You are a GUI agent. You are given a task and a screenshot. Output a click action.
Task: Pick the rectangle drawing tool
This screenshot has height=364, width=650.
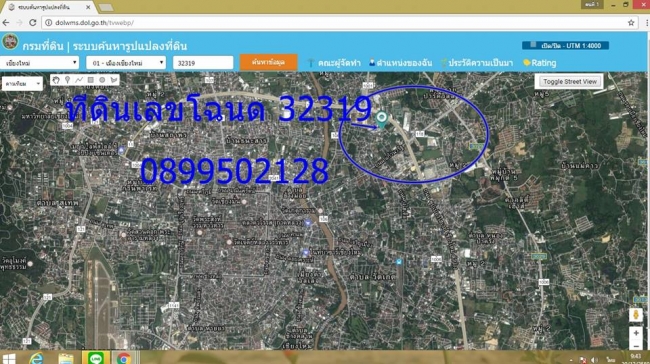(x=90, y=80)
